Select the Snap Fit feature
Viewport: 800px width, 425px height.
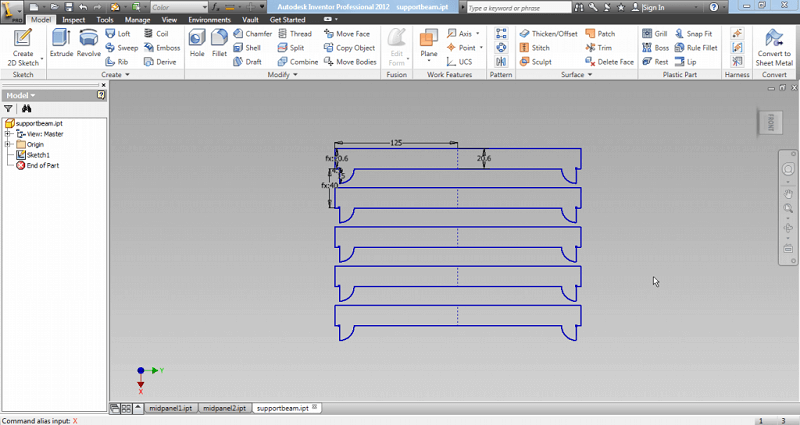[693, 34]
